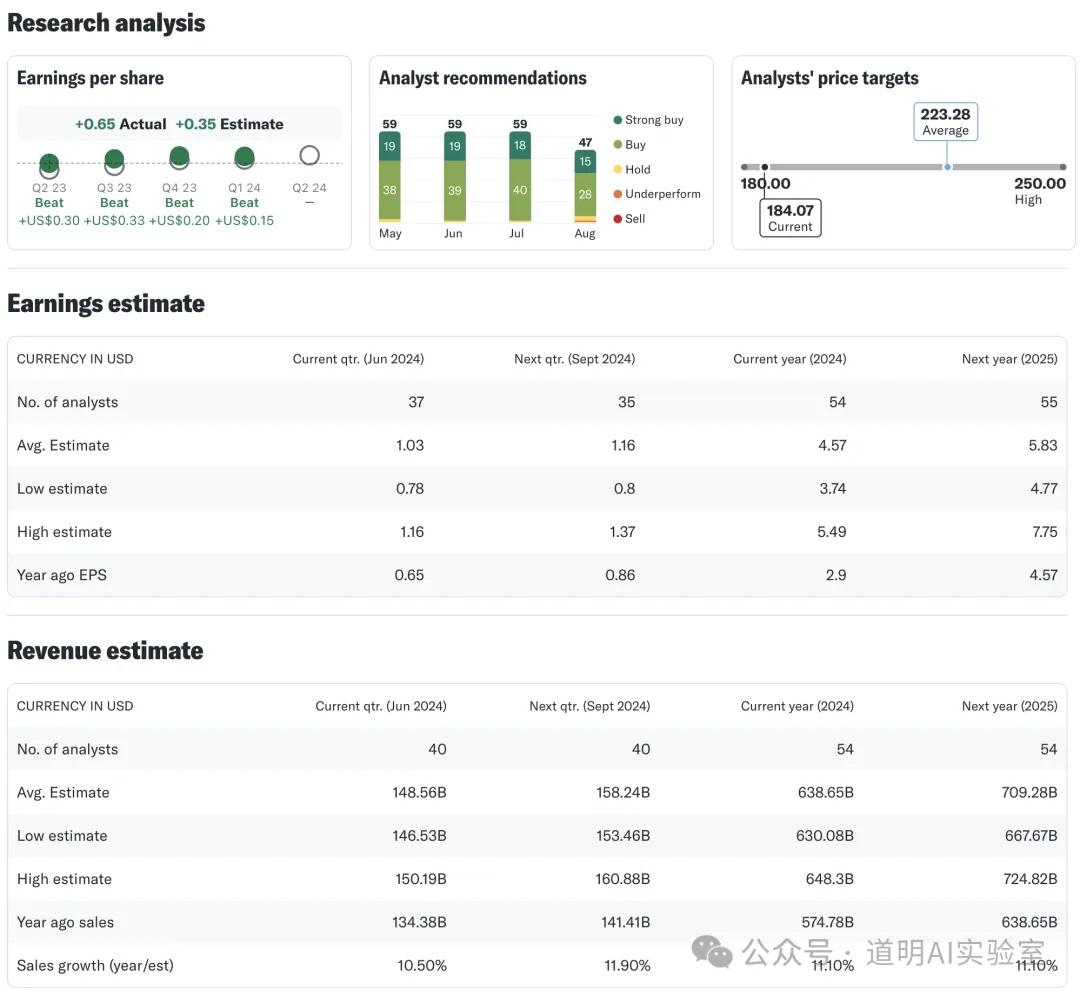Screen dimensions: 1080x996
Task: Click the Sell legend red dot
Action: (x=618, y=219)
